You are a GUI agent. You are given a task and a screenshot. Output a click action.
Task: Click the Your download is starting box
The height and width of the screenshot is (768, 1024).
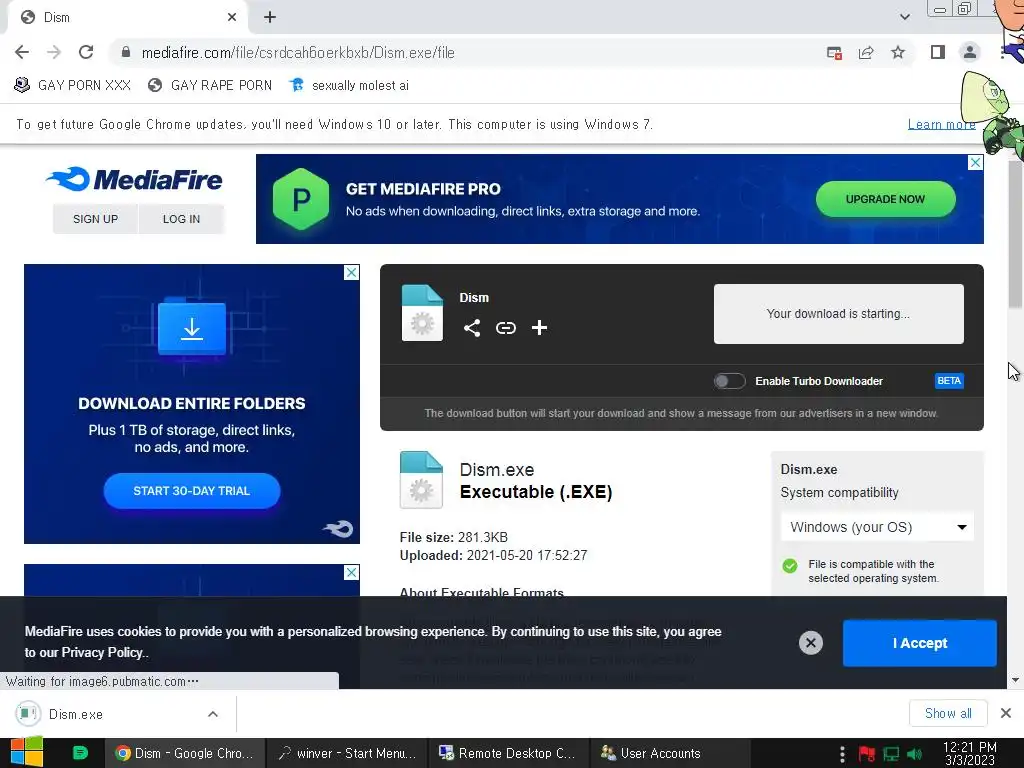839,313
